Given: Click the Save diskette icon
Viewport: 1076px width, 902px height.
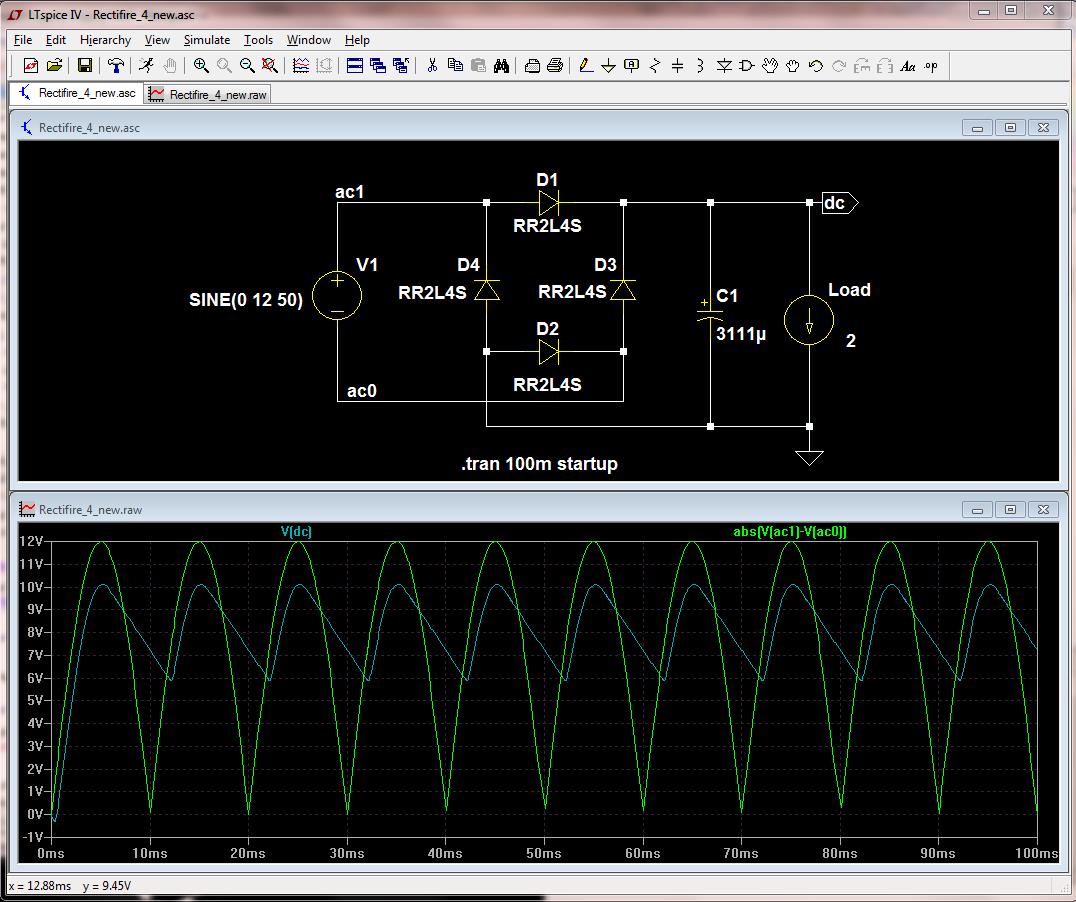Looking at the screenshot, I should tap(85, 66).
